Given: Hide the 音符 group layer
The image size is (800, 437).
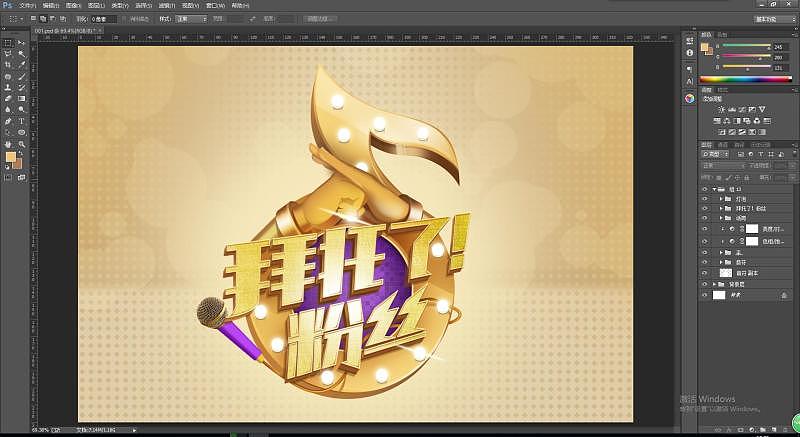Looking at the screenshot, I should [705, 262].
